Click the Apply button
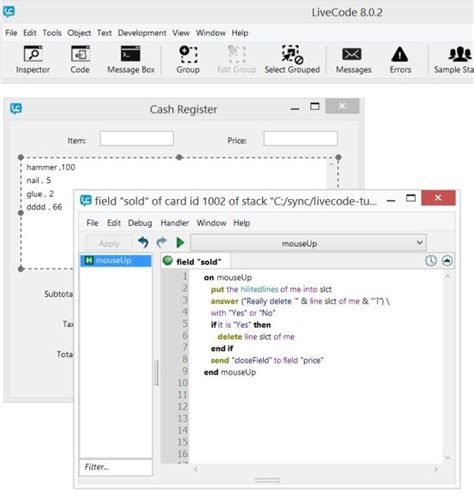Viewport: 474px width, 504px height. [109, 244]
